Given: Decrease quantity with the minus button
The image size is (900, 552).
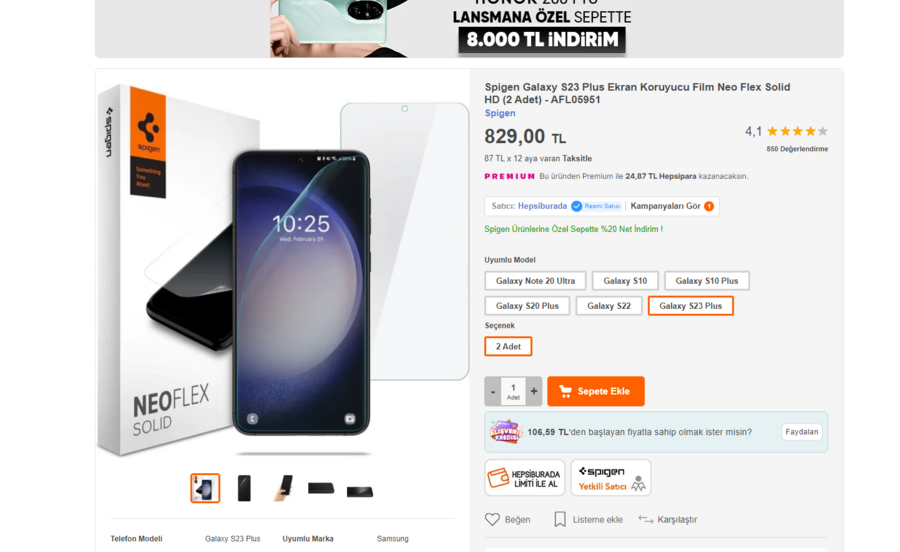Looking at the screenshot, I should tap(493, 391).
